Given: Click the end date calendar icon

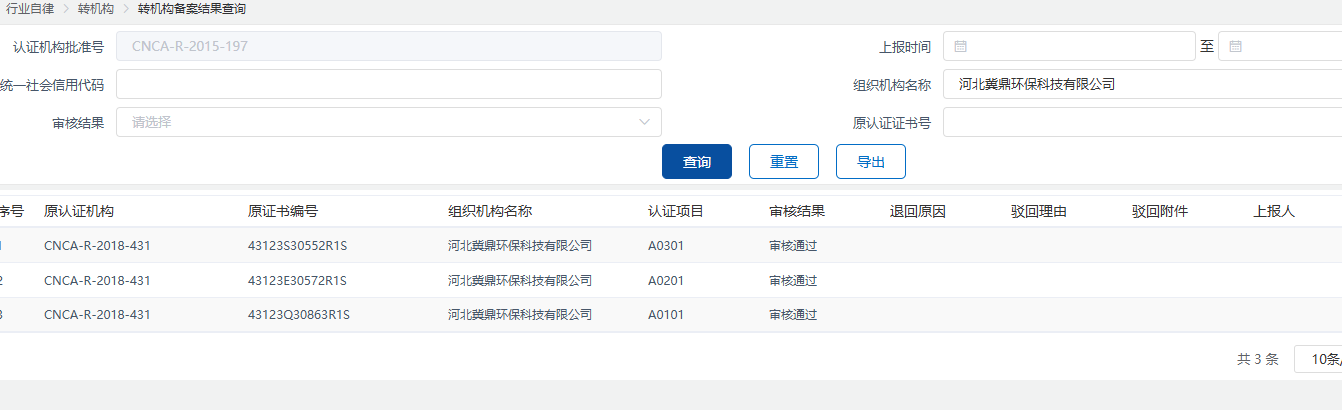Looking at the screenshot, I should click(x=1235, y=47).
